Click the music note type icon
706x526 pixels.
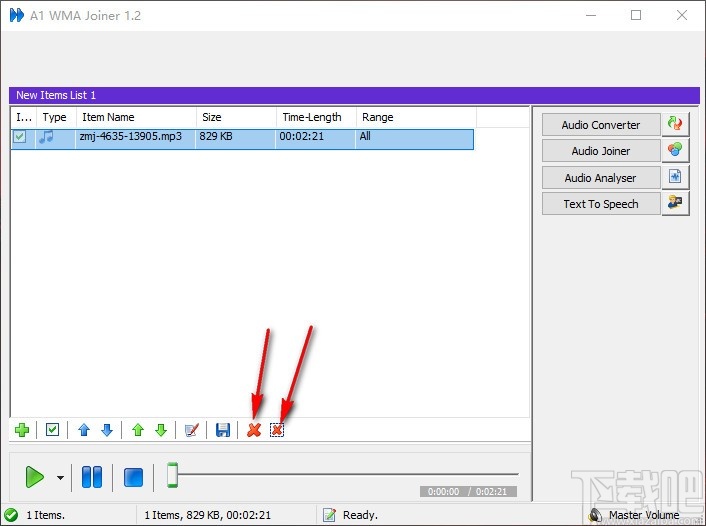[x=46, y=136]
